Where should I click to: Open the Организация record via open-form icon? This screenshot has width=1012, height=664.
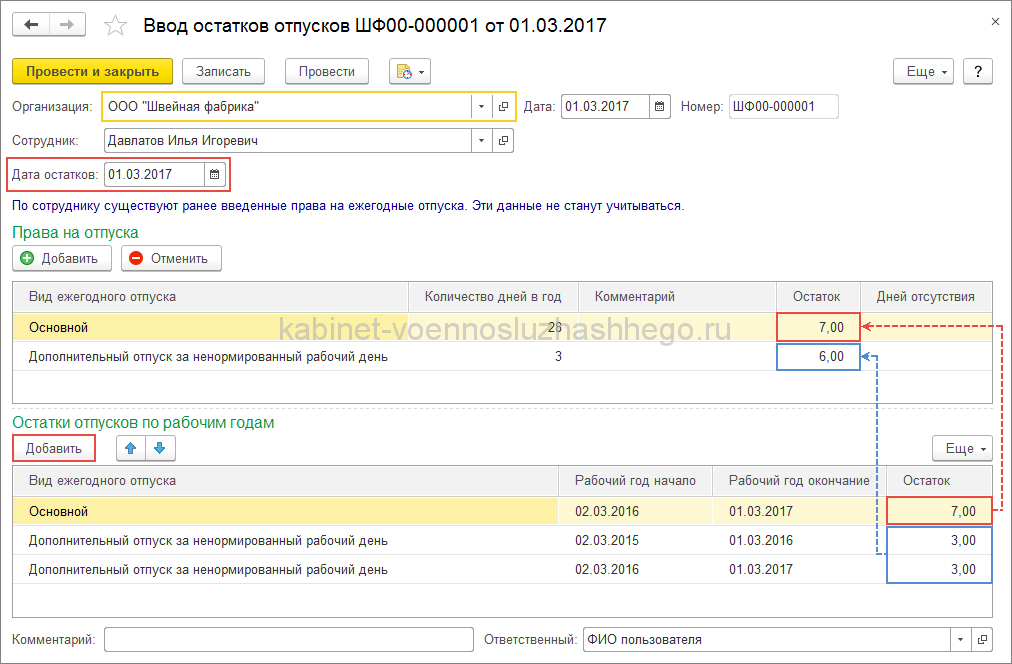503,107
